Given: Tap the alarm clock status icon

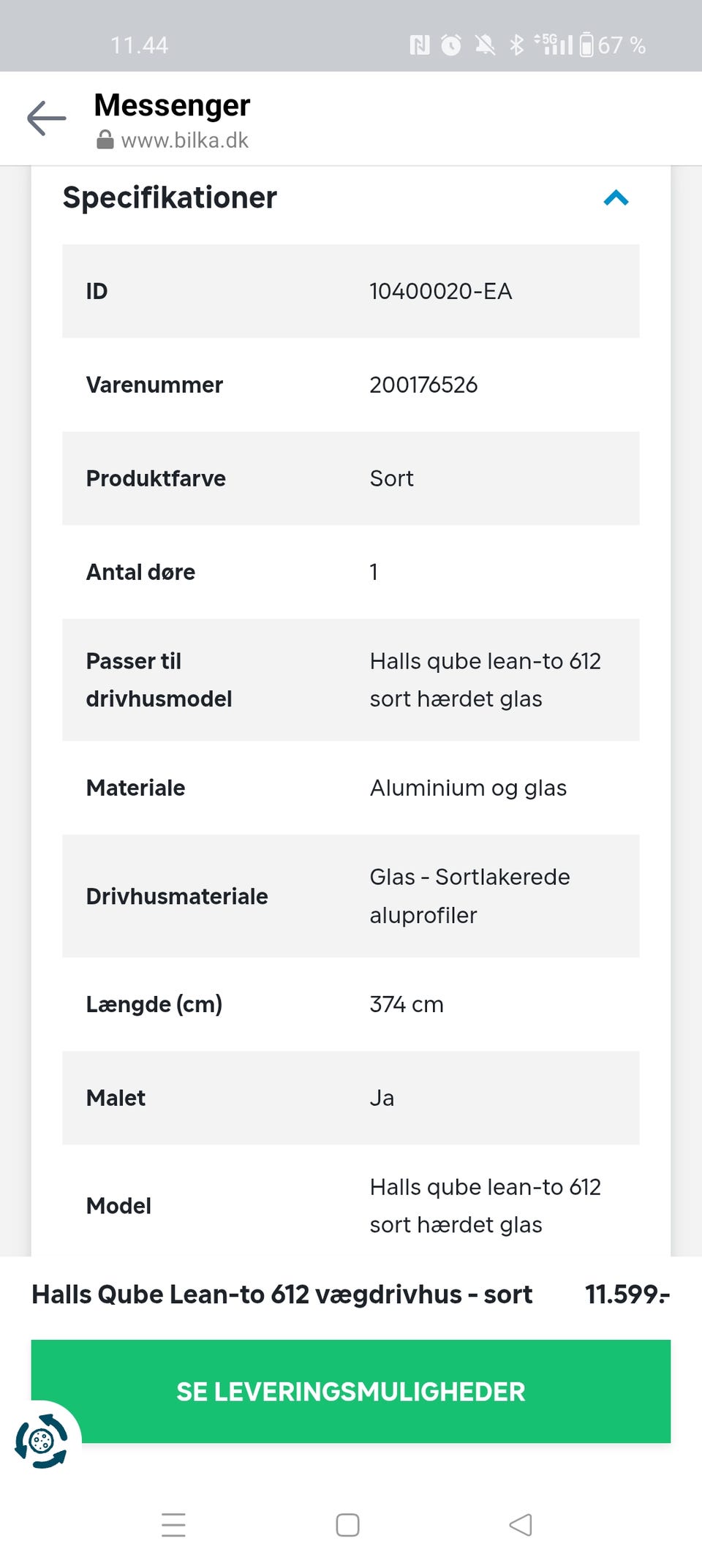Looking at the screenshot, I should tap(451, 45).
